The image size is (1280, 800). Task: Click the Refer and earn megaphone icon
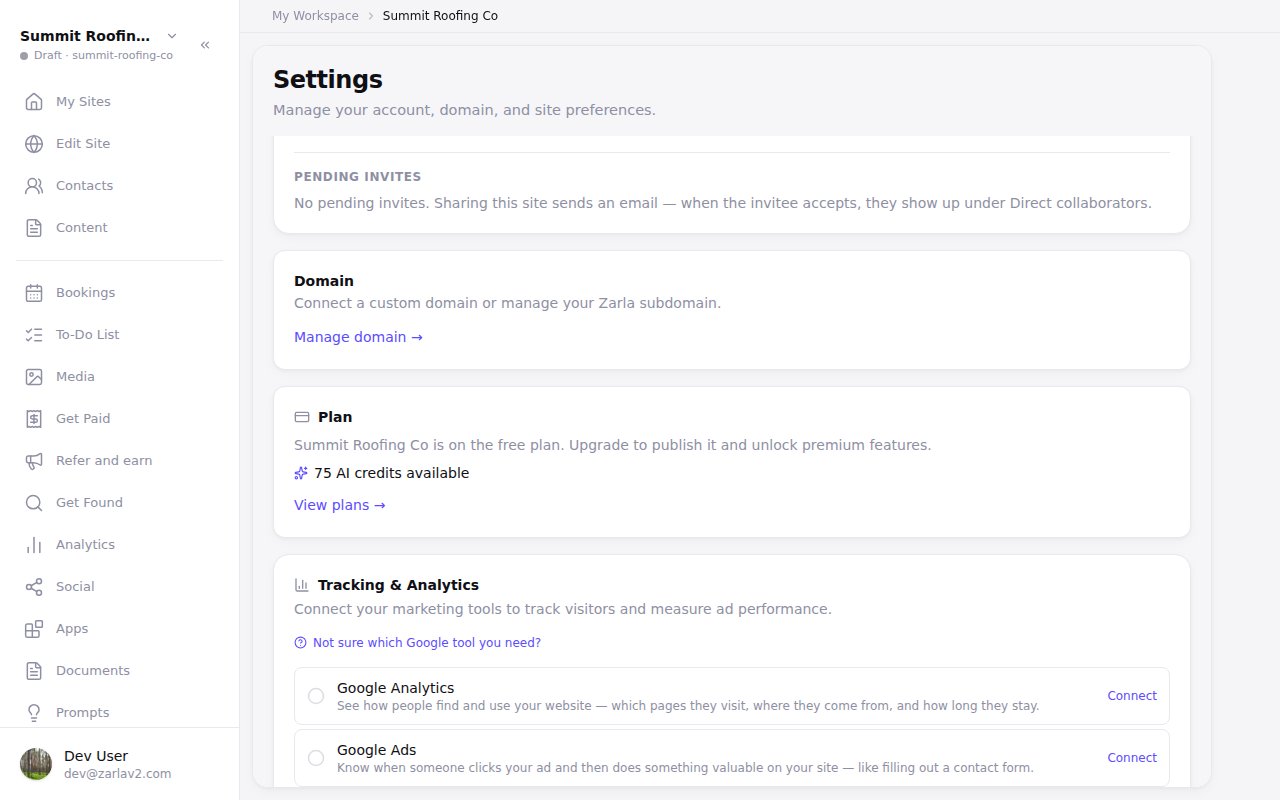click(x=34, y=461)
